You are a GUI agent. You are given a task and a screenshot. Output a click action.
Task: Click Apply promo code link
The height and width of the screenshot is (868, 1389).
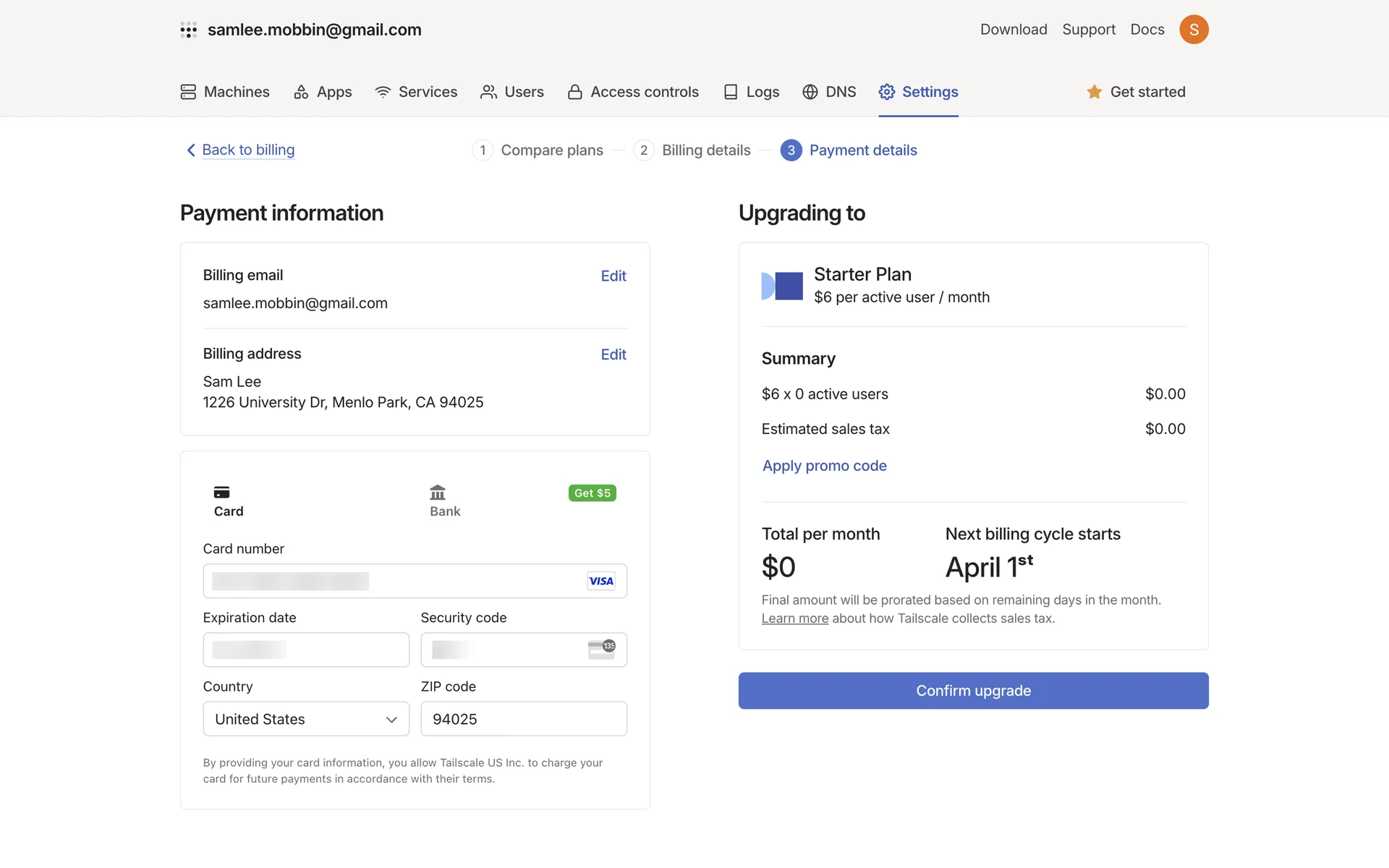824,466
